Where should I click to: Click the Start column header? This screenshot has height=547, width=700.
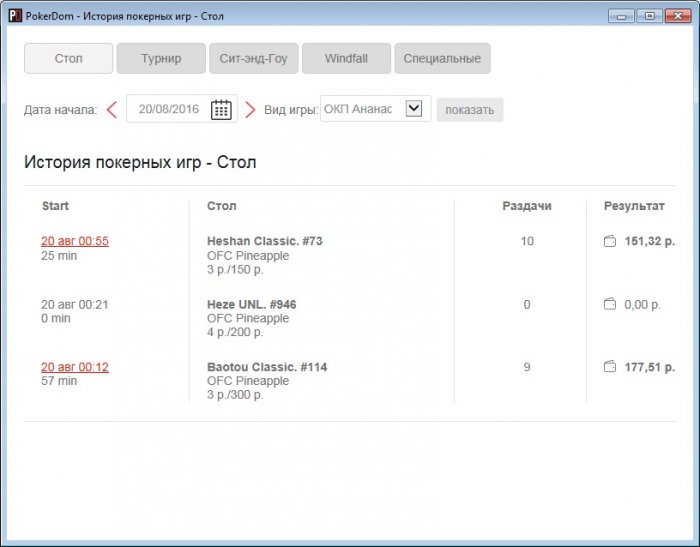point(55,206)
